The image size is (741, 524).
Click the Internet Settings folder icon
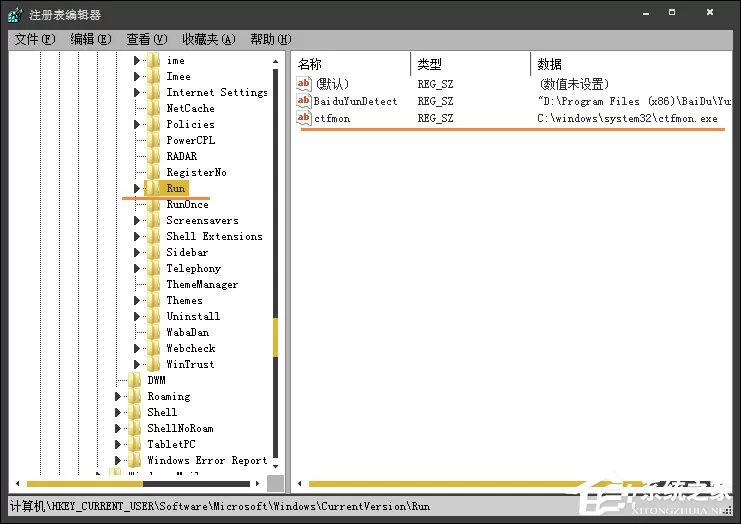[x=154, y=92]
